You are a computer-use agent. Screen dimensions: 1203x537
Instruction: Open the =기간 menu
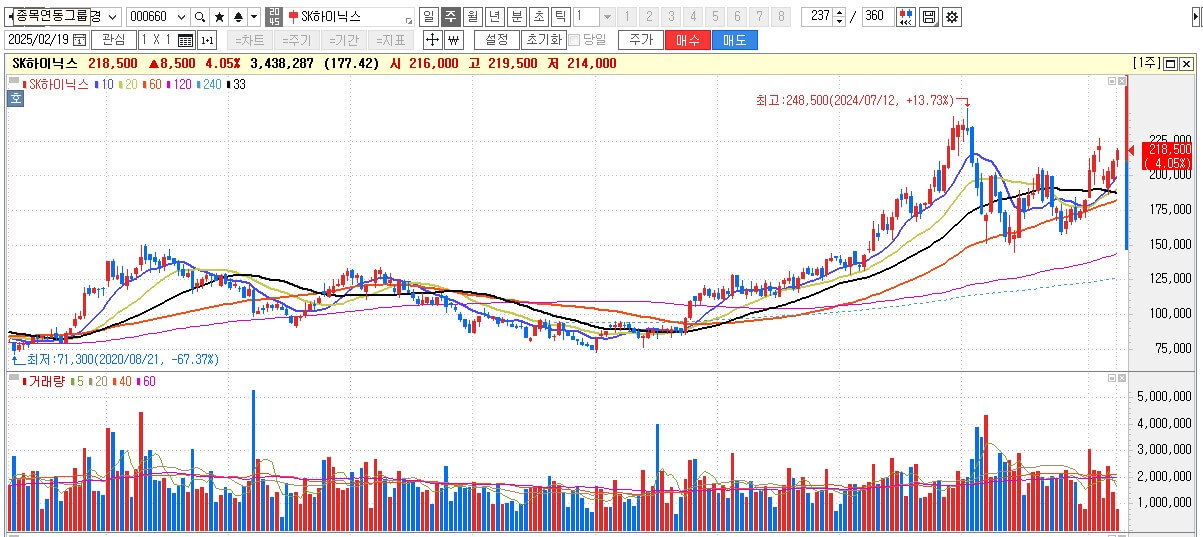345,40
